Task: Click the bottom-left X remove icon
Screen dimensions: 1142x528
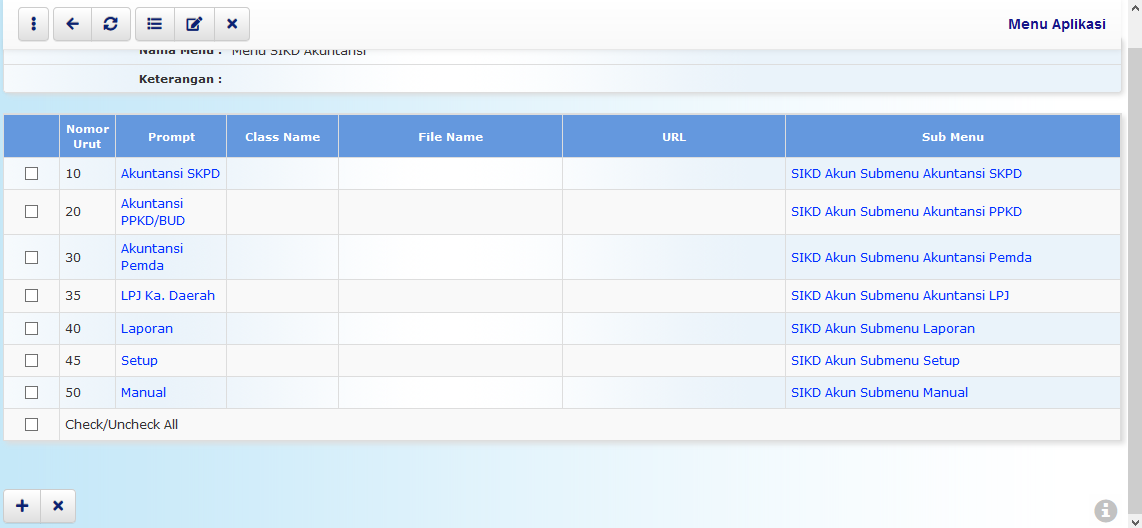Action: (58, 506)
